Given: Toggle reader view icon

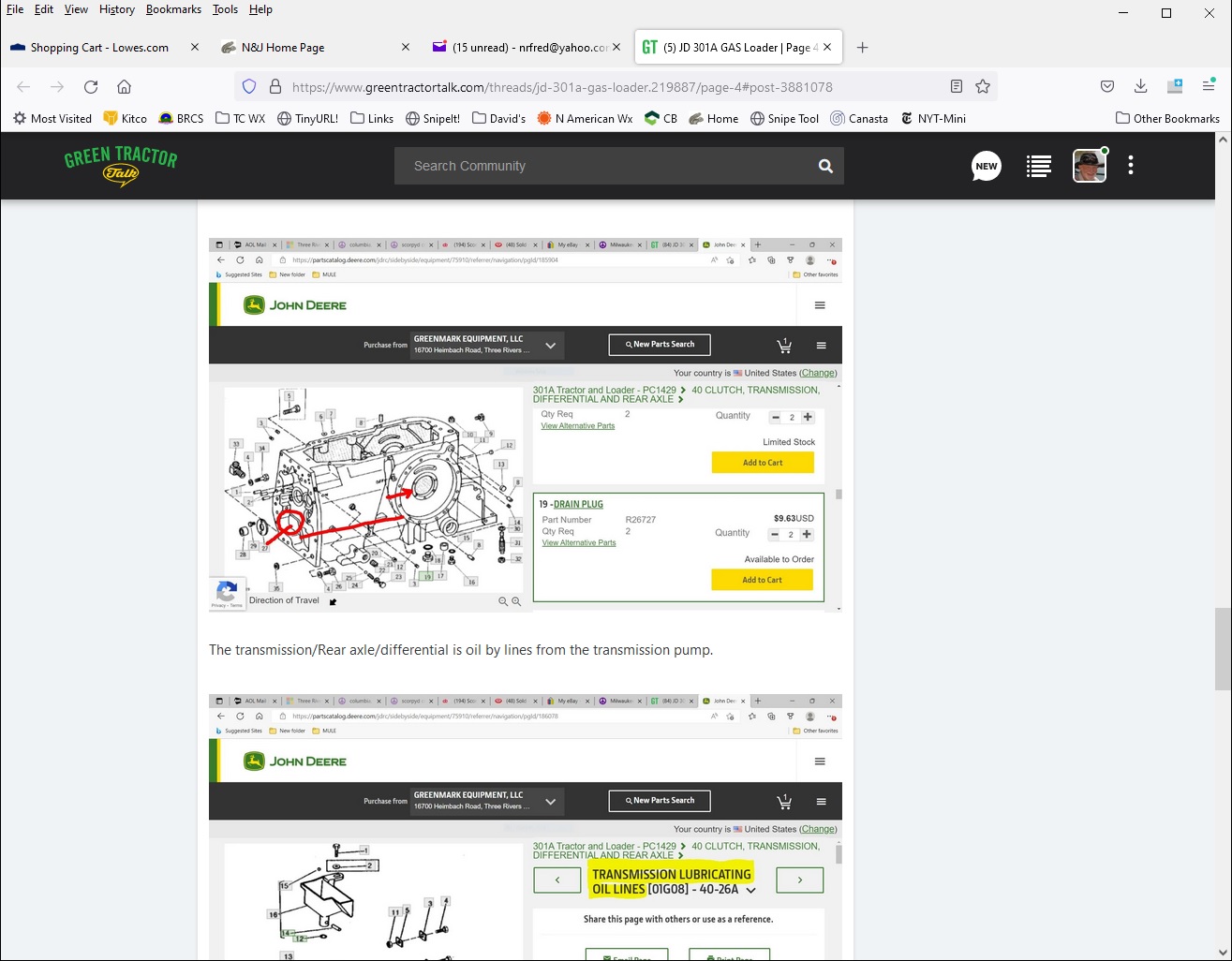Looking at the screenshot, I should pos(957,87).
